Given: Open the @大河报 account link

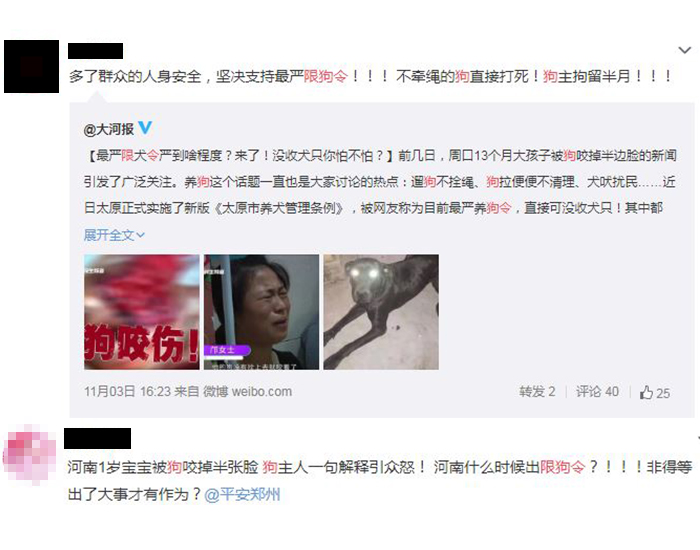Looking at the screenshot, I should [x=108, y=129].
